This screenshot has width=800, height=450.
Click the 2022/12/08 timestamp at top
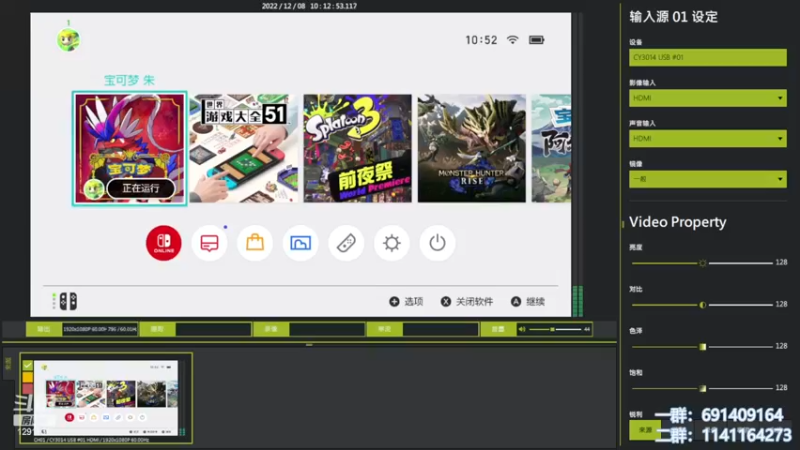309,6
